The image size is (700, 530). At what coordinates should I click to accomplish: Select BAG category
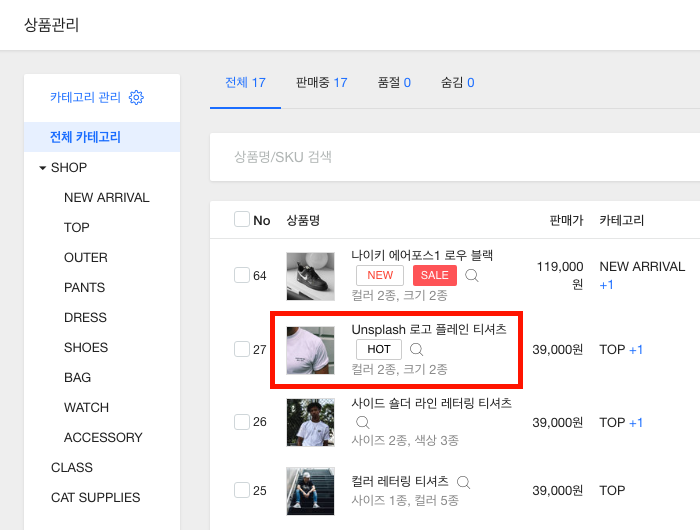(x=78, y=378)
